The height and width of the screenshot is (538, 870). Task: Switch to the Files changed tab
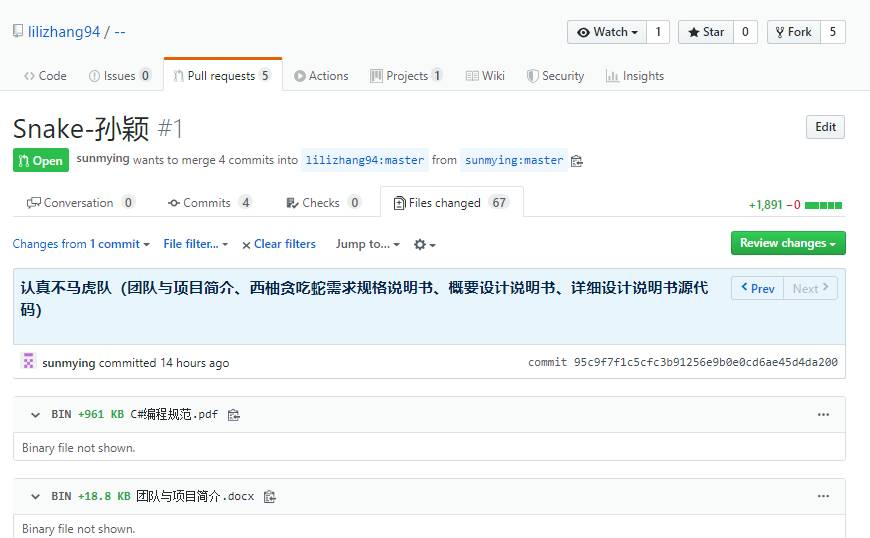(452, 203)
